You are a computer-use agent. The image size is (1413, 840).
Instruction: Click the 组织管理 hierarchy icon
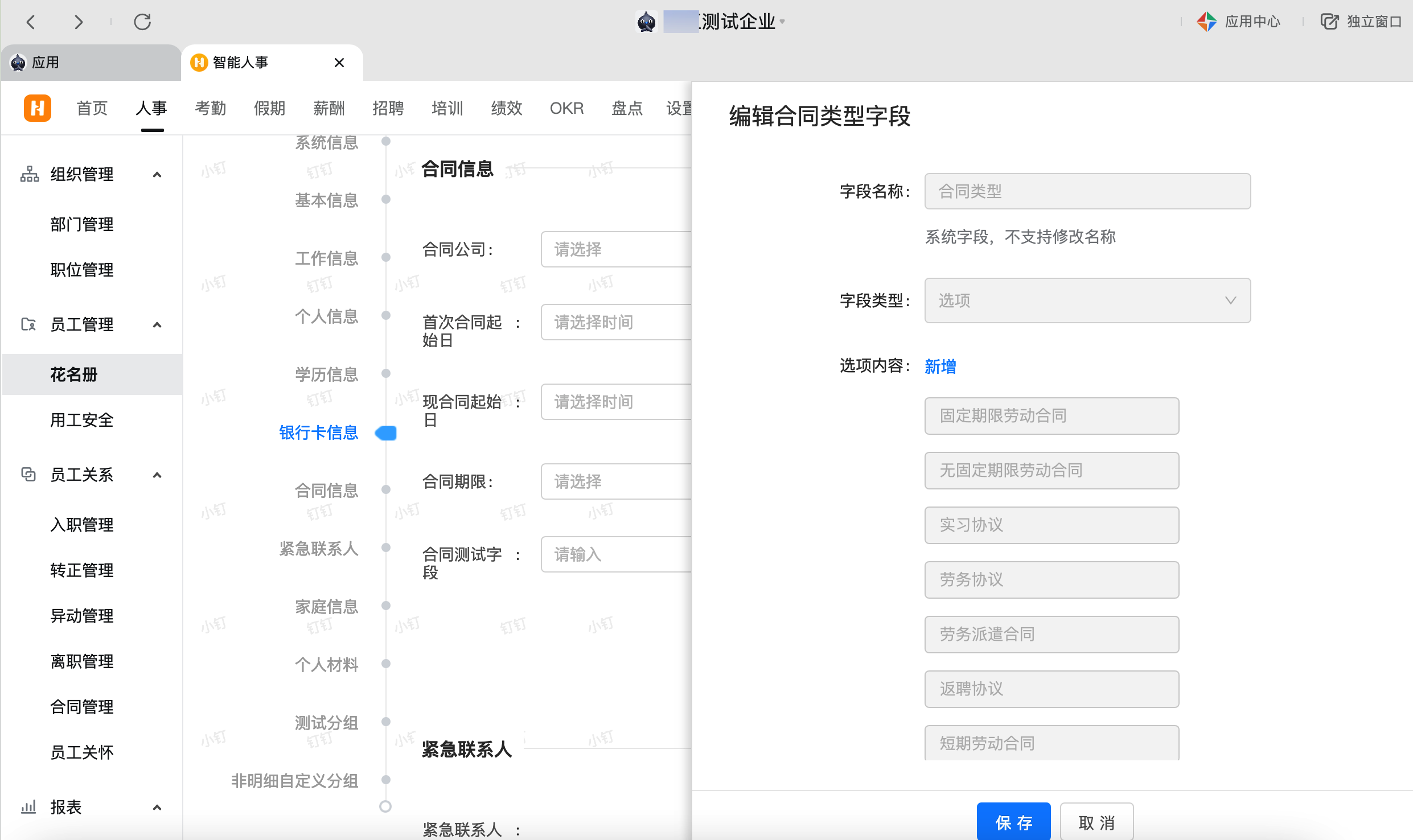(30, 174)
